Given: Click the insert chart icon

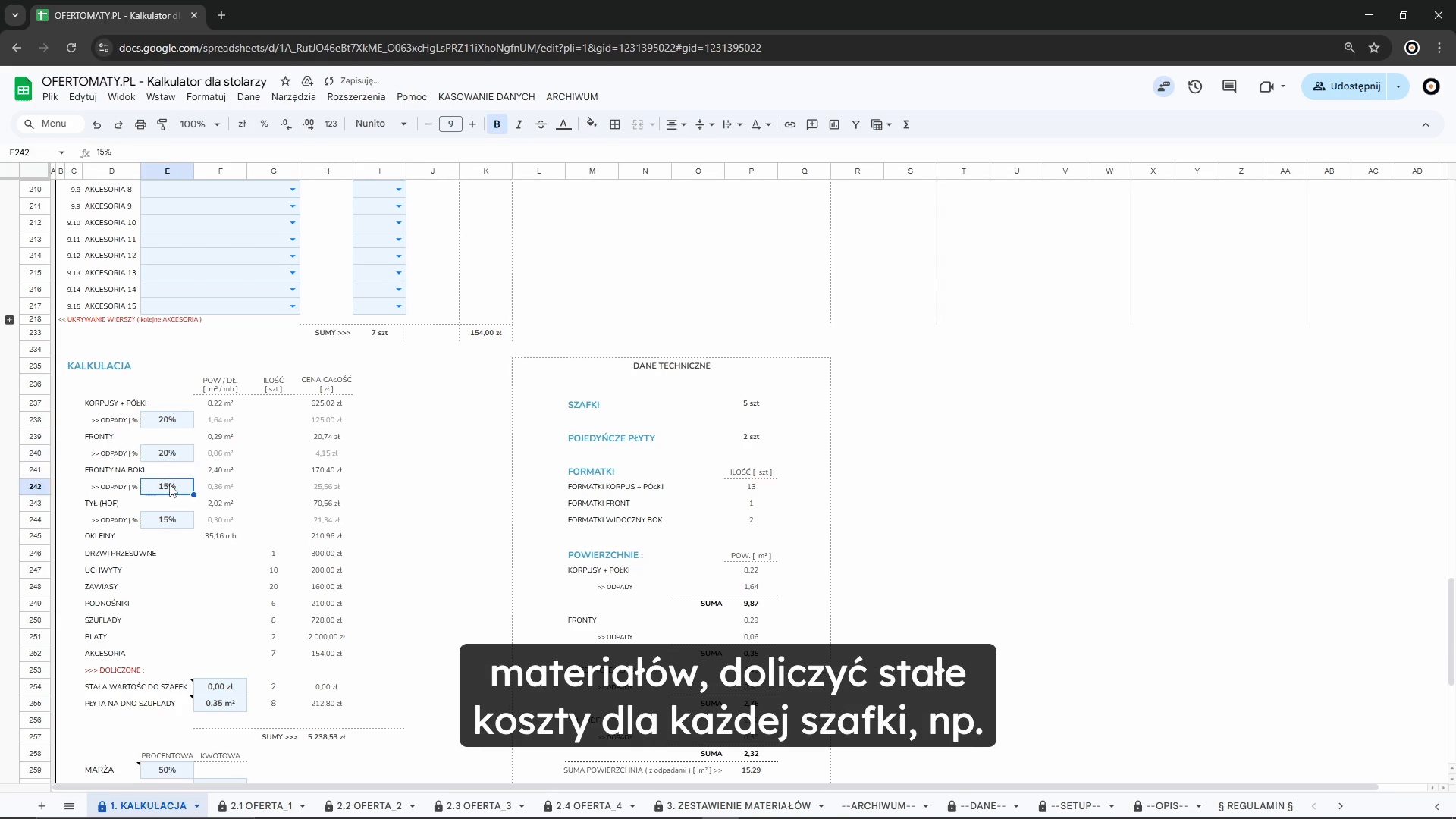Looking at the screenshot, I should pyautogui.click(x=834, y=124).
